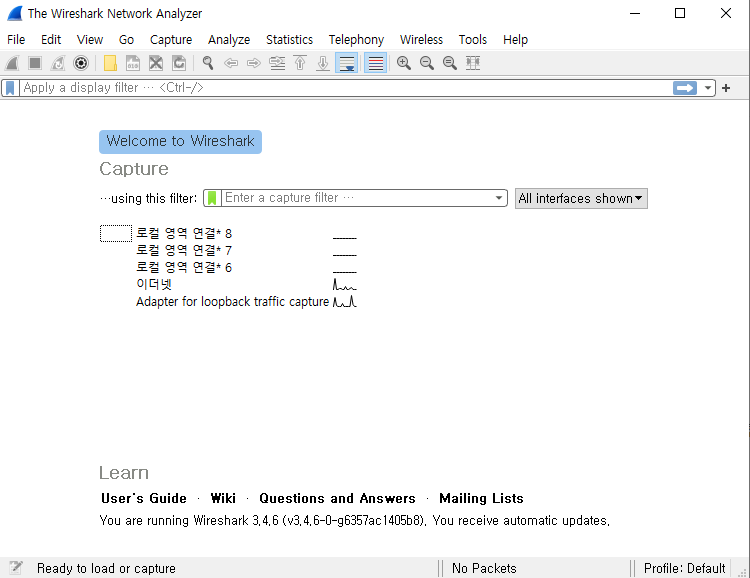
Task: Zoom in main window text
Action: (404, 63)
